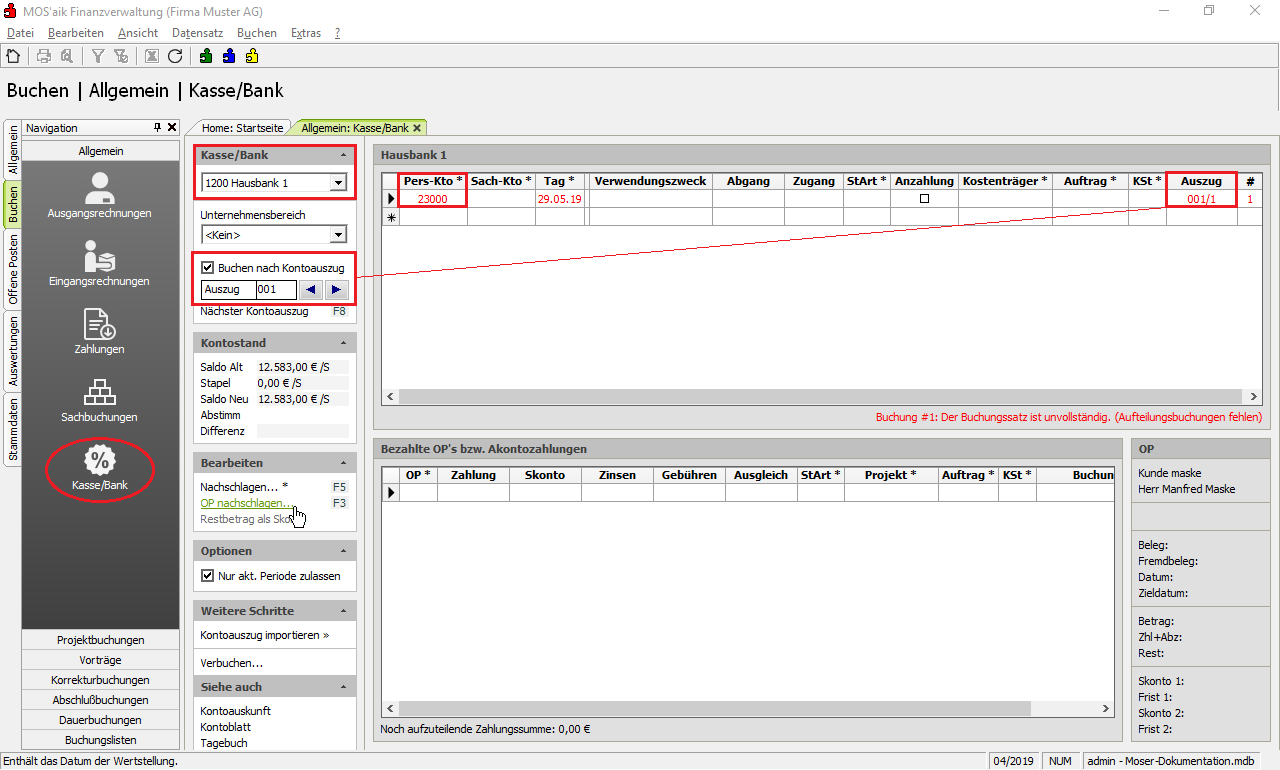1280x770 pixels.
Task: Toggle the Anzahlung checkbox in the first row
Action: pyautogui.click(x=924, y=199)
